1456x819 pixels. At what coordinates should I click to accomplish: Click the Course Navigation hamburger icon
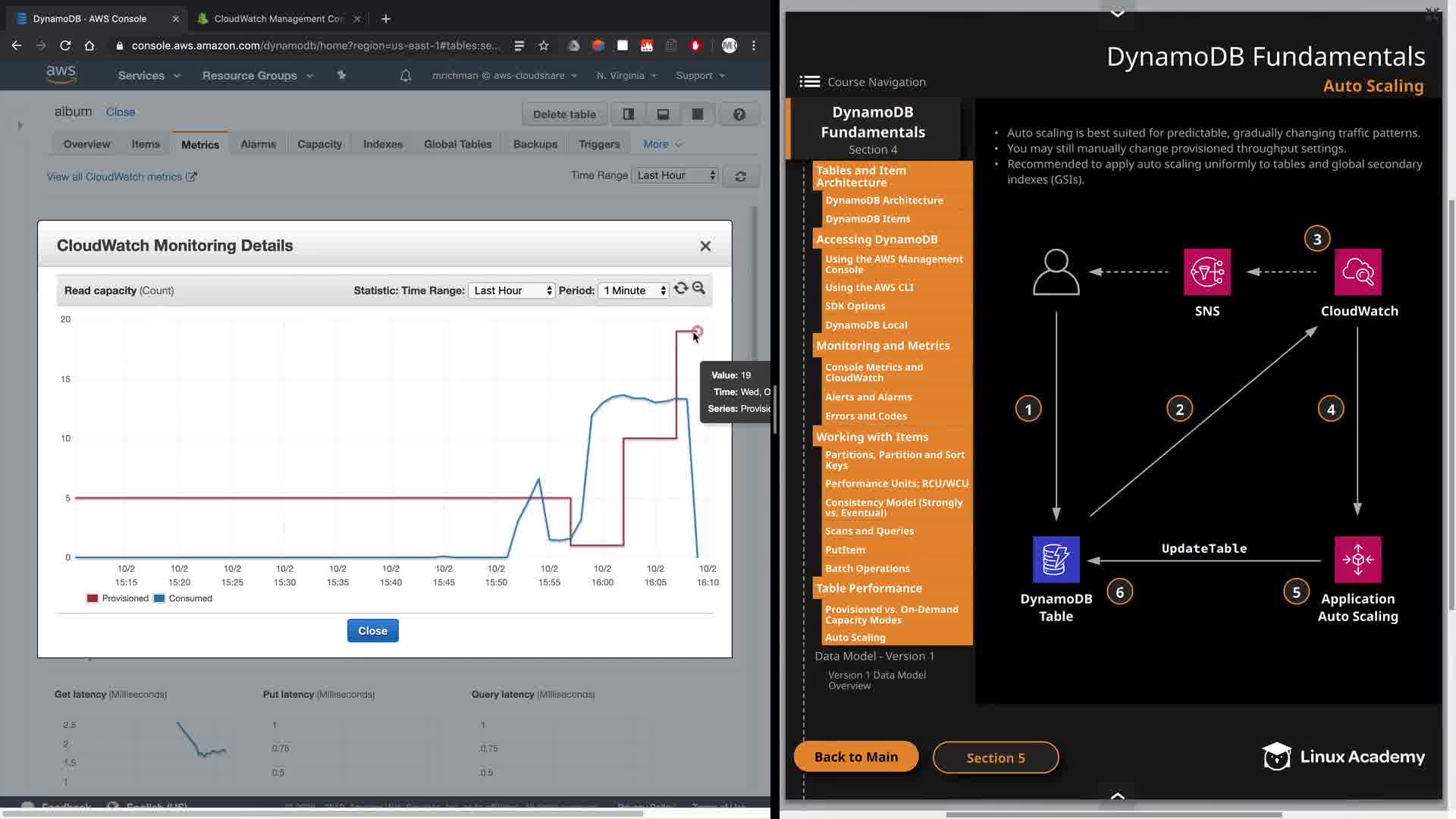point(809,82)
